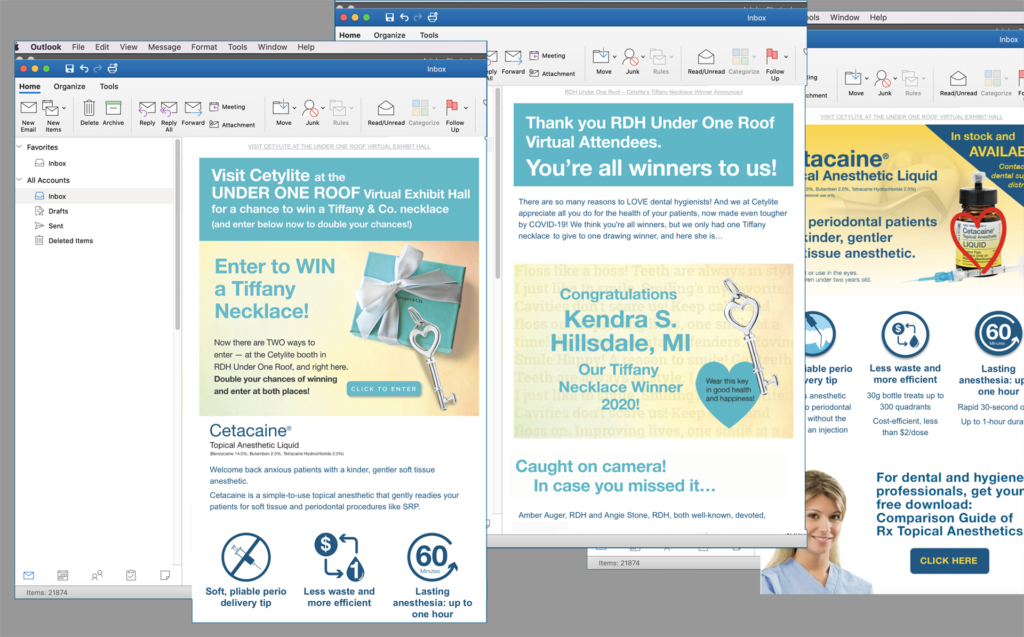Switch to Organize tab in the middle window
The height and width of the screenshot is (637, 1024).
389,35
